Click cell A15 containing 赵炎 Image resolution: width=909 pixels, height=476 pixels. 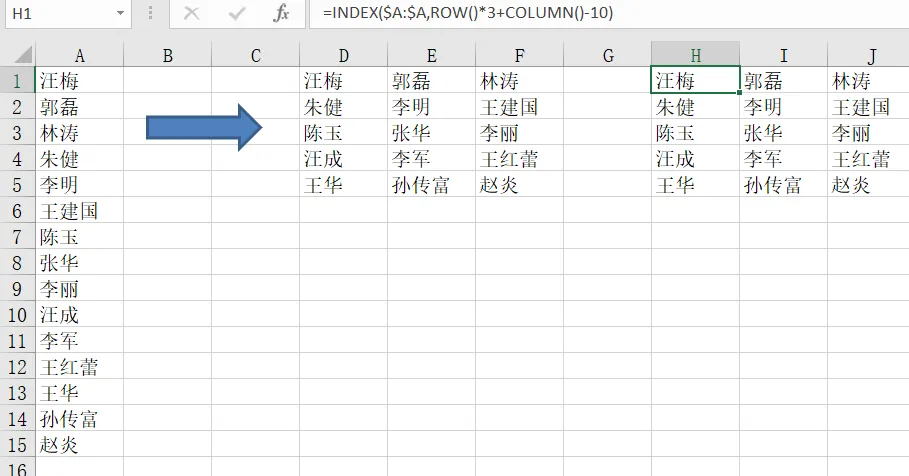[x=79, y=445]
